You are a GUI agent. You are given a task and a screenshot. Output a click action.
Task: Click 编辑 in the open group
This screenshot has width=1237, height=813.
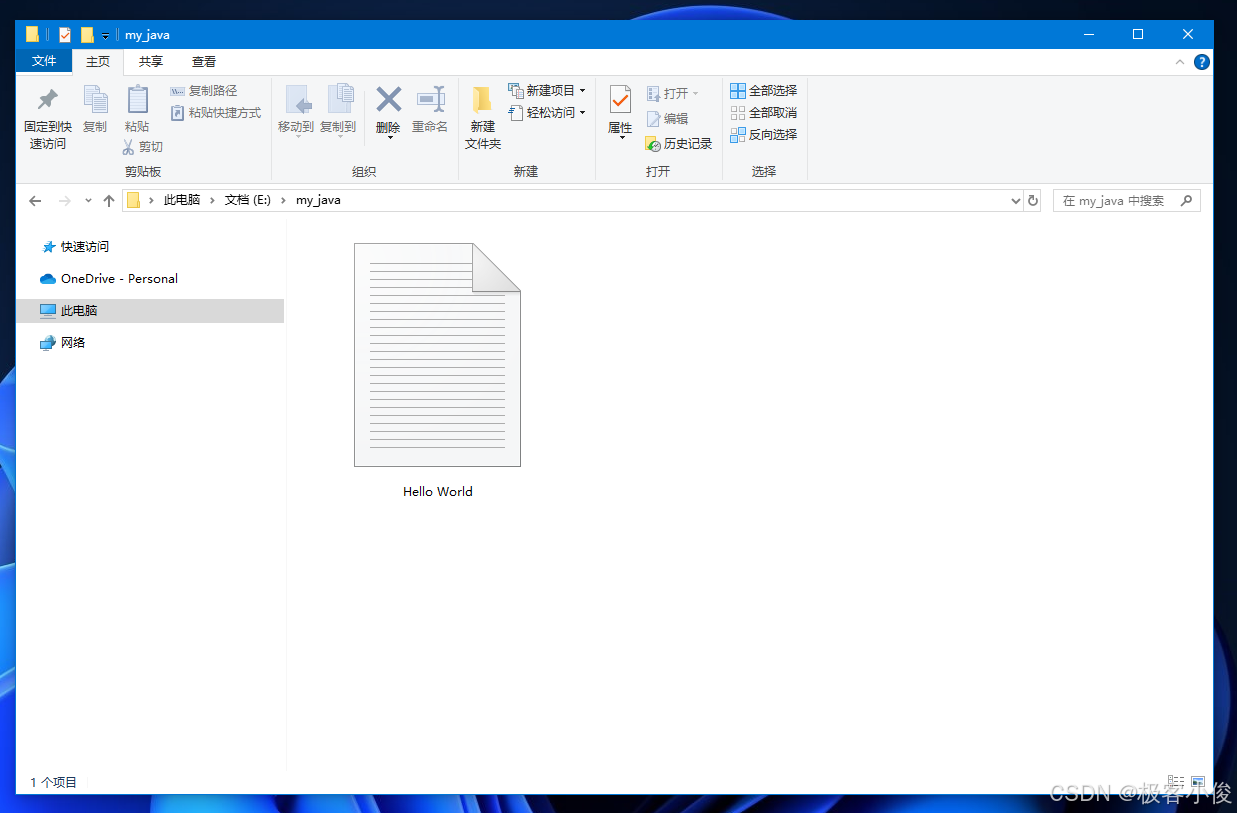(x=667, y=118)
